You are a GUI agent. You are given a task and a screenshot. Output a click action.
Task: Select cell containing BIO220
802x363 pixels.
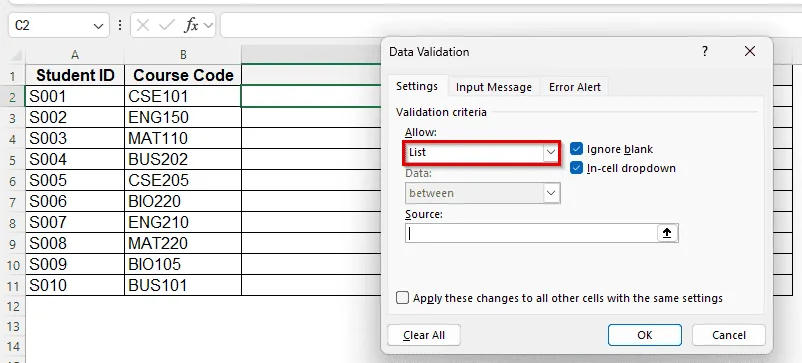pos(183,201)
